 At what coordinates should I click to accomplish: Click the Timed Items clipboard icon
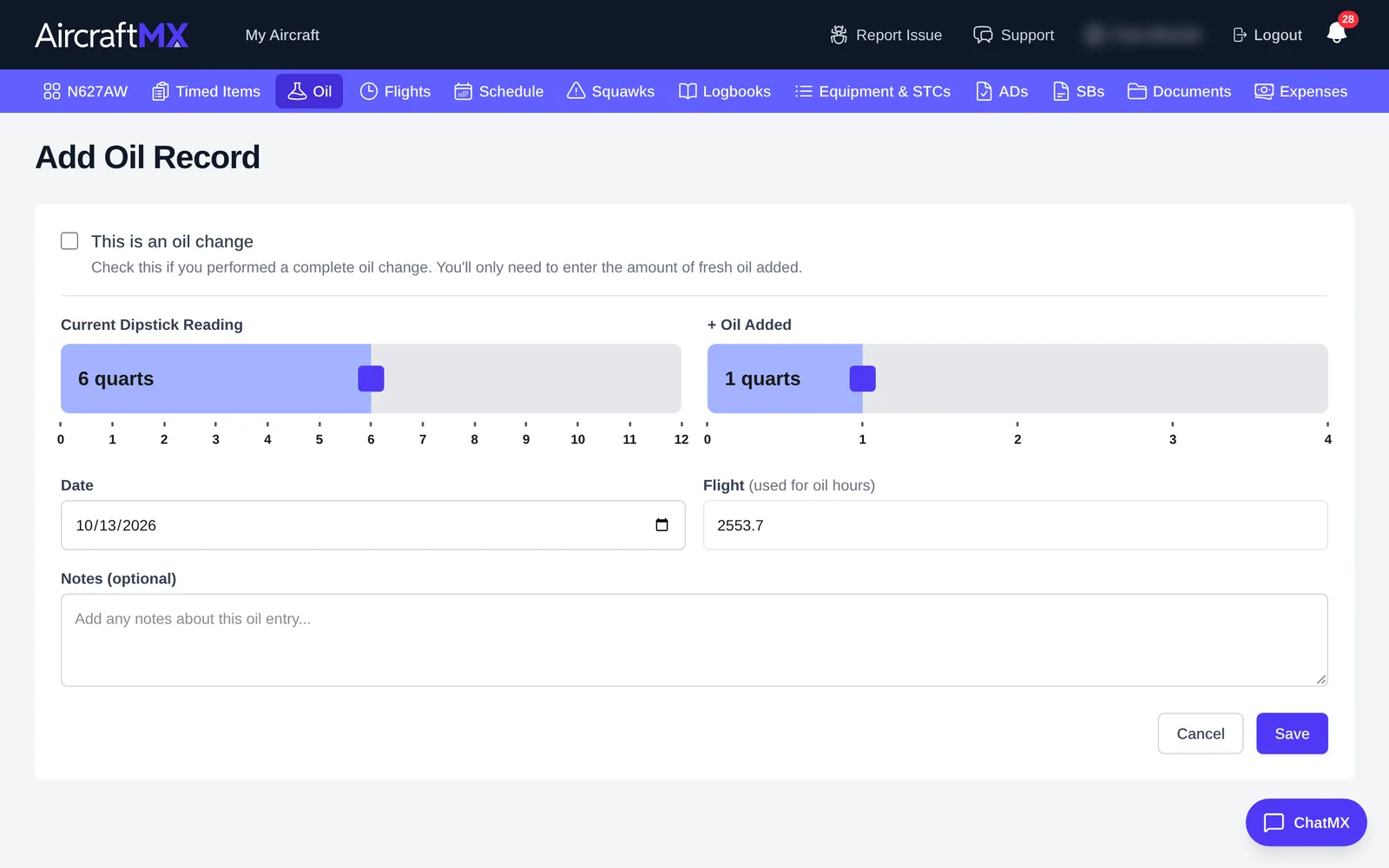161,91
